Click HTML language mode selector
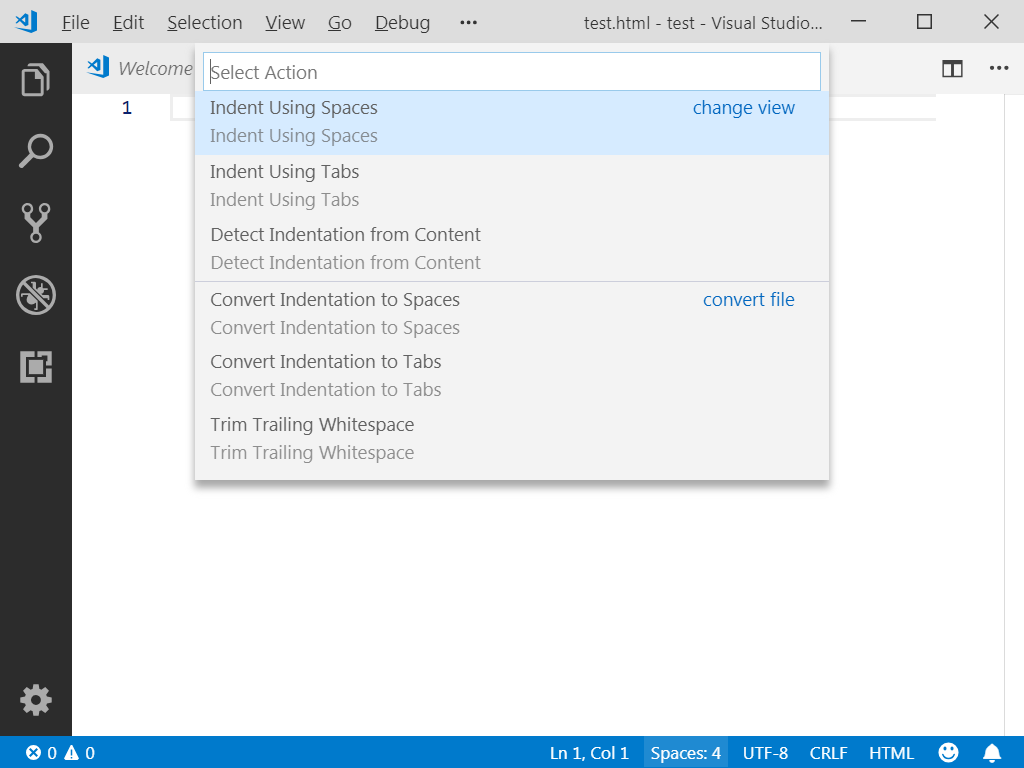This screenshot has height=768, width=1024. pos(891,753)
